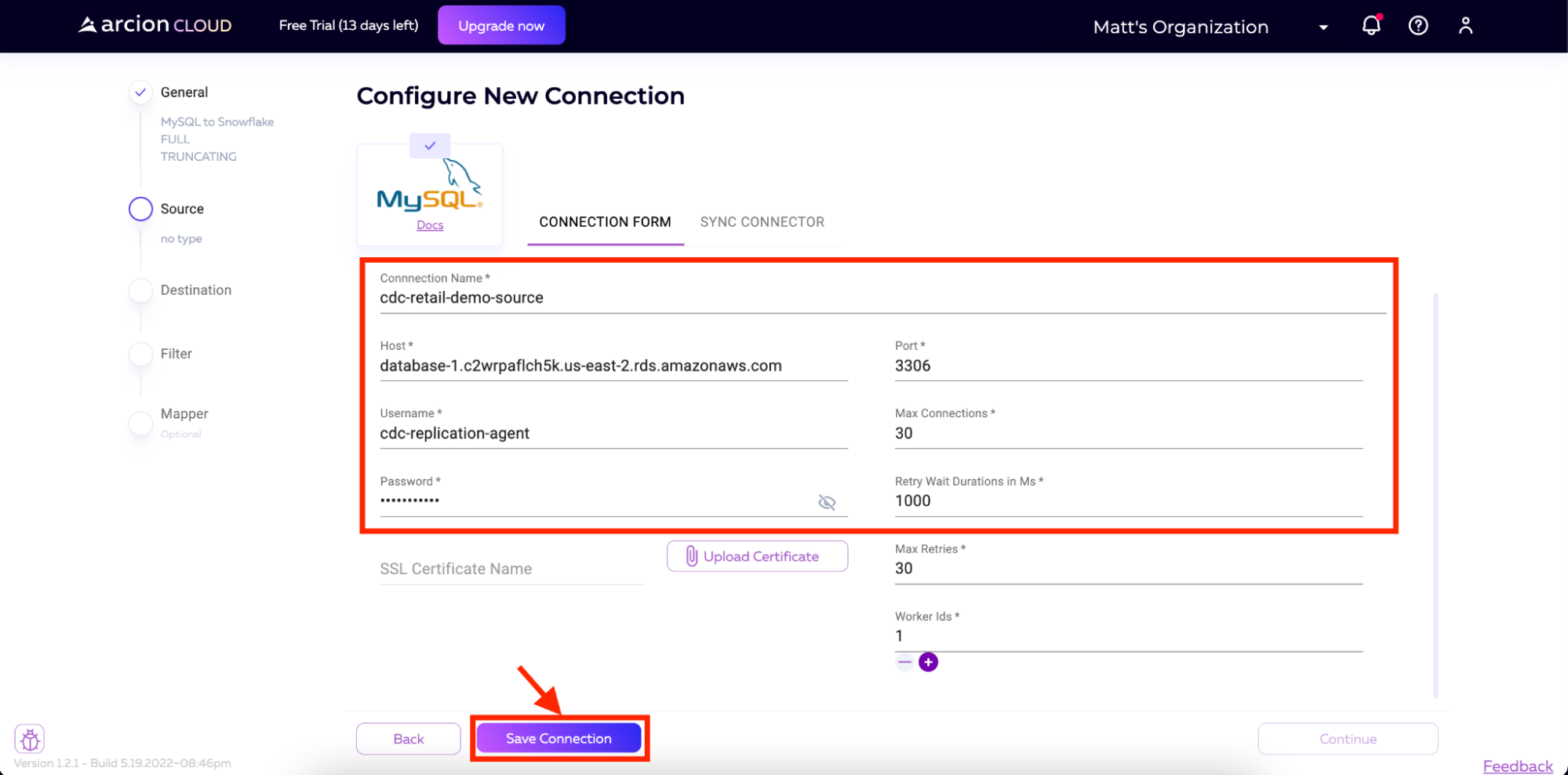Image resolution: width=1568 pixels, height=775 pixels.
Task: Open the help question mark icon
Action: click(x=1418, y=26)
